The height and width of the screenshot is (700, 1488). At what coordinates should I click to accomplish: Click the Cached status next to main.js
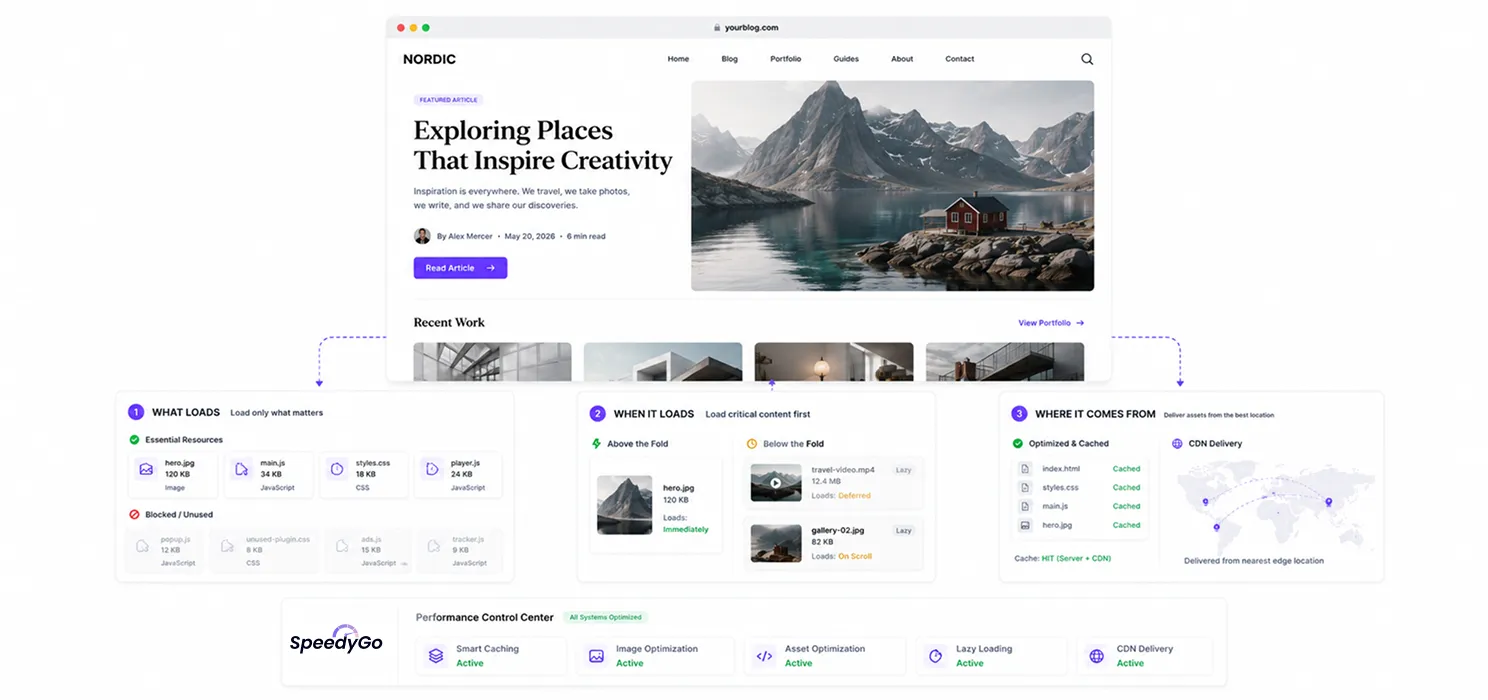[1126, 506]
